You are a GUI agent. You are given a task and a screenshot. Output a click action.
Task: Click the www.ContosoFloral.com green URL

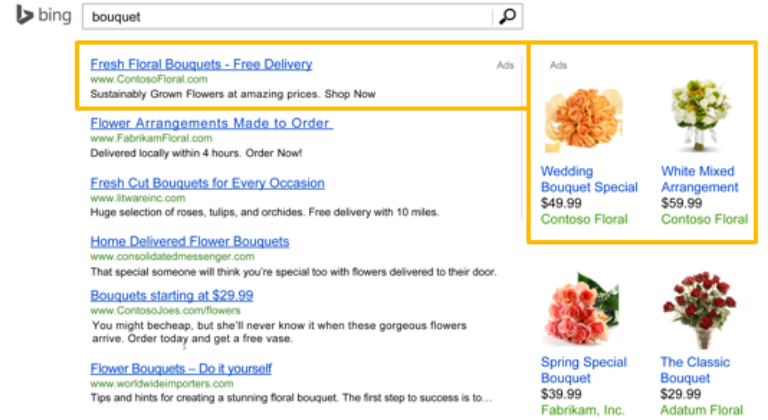tap(148, 79)
